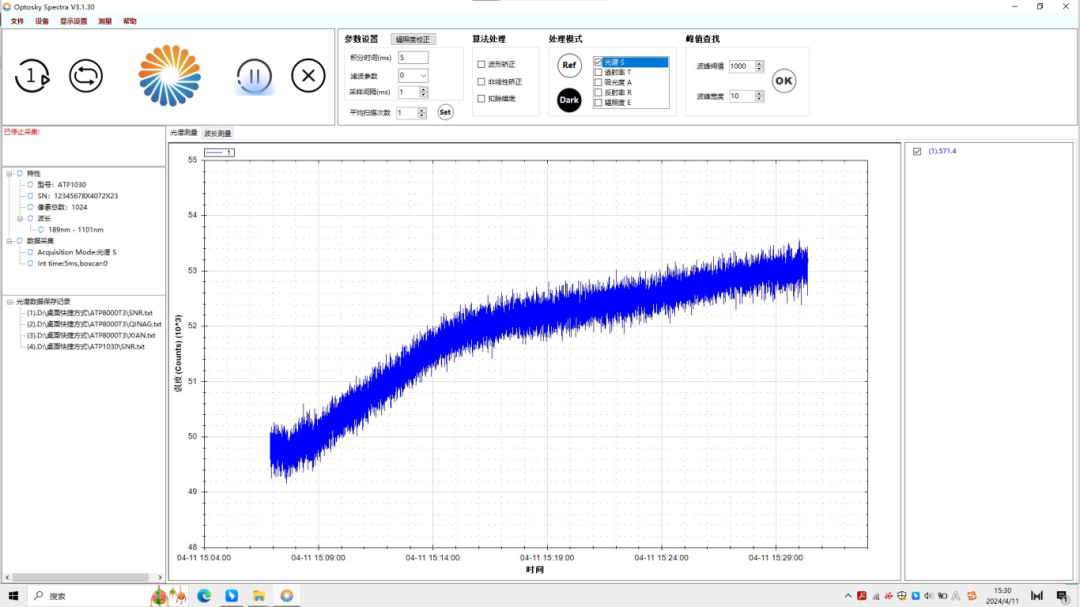The image size is (1080, 607).
Task: Enable 非线性矫正 checkbox
Action: point(481,81)
